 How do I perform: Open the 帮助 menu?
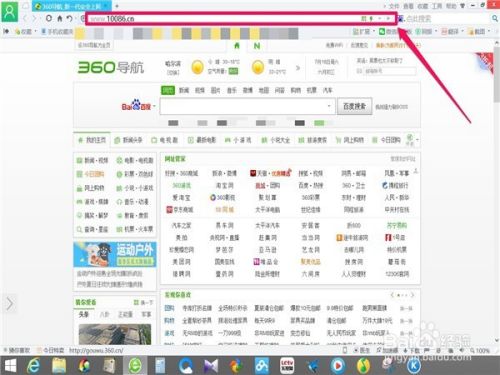pyautogui.click(x=451, y=6)
